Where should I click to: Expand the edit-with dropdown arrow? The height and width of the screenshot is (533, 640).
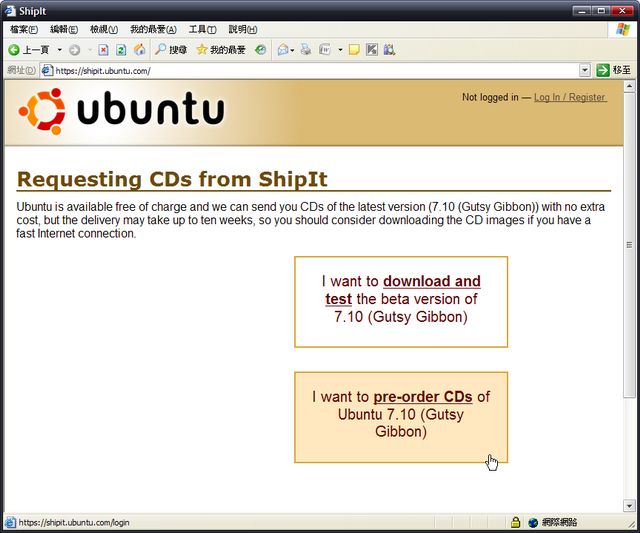(x=340, y=50)
